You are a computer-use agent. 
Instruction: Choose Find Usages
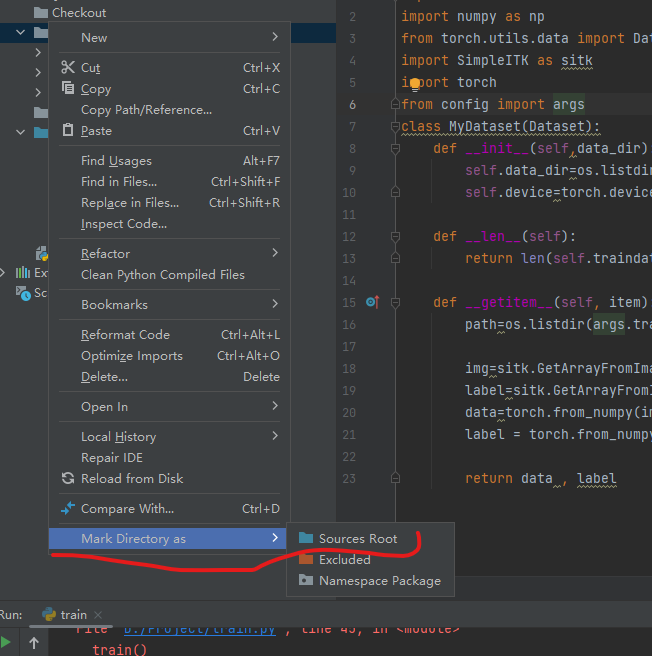(169, 161)
